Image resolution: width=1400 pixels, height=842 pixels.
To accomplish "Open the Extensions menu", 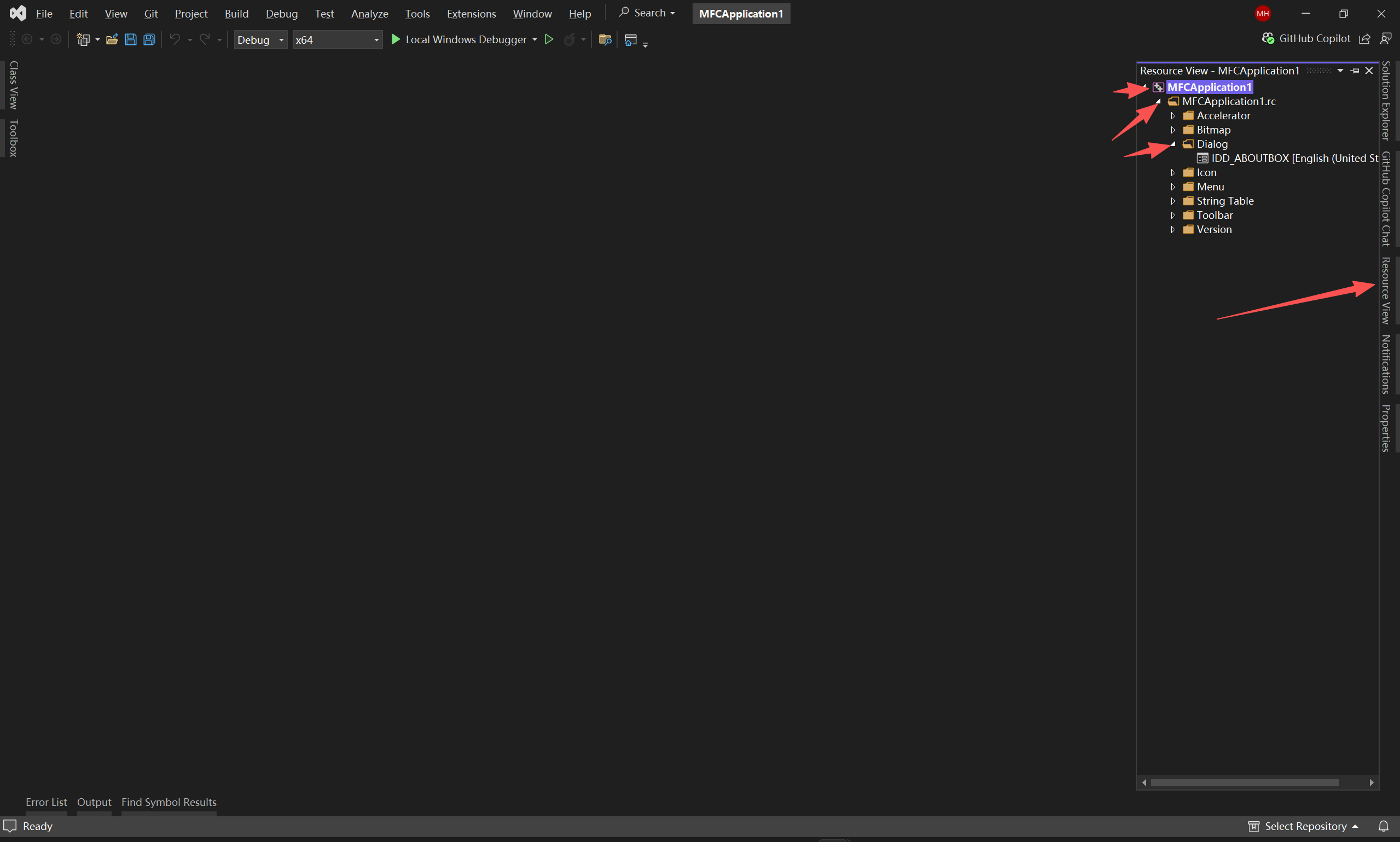I will click(471, 14).
